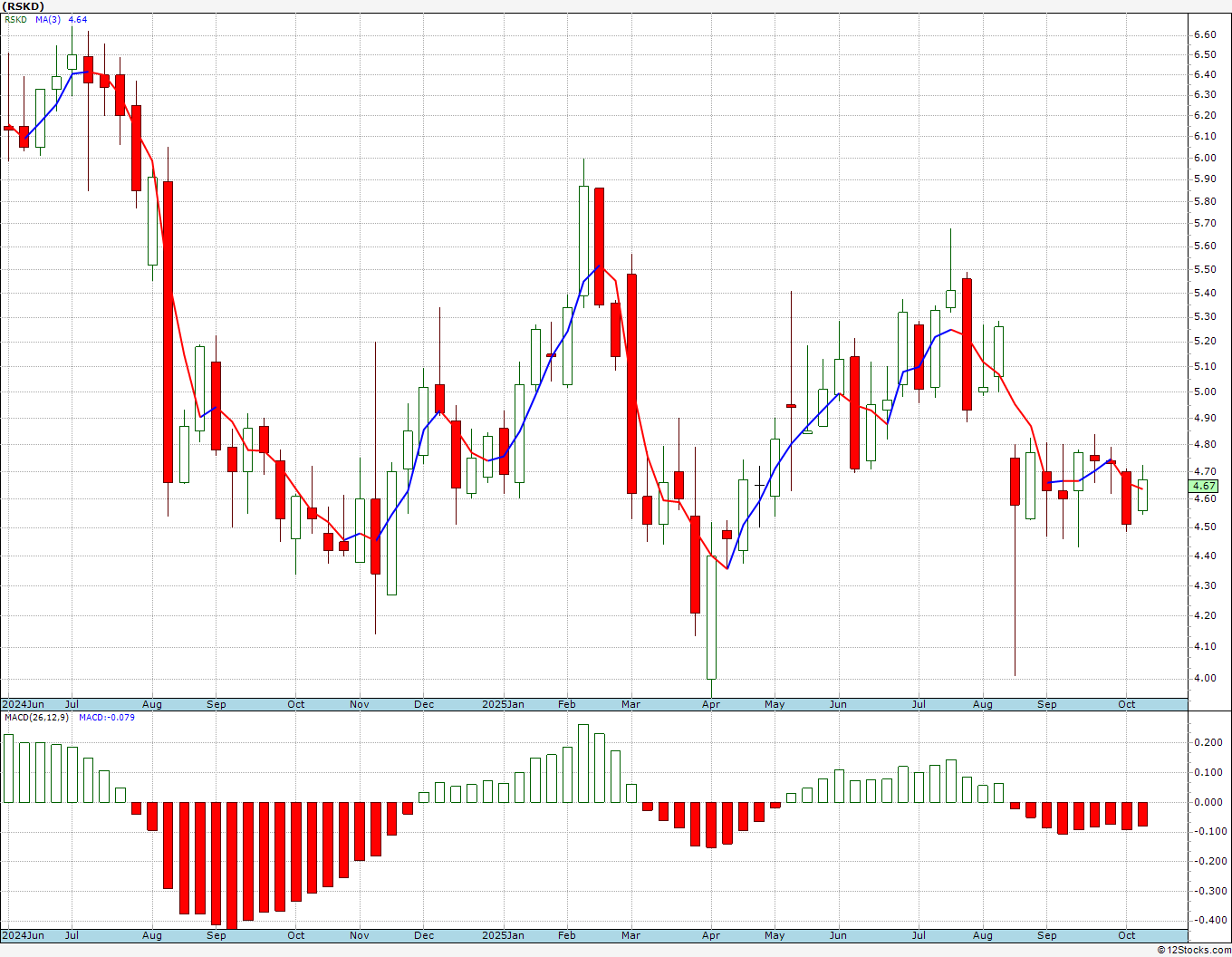Click May on the MACD panel date axis

(x=775, y=935)
